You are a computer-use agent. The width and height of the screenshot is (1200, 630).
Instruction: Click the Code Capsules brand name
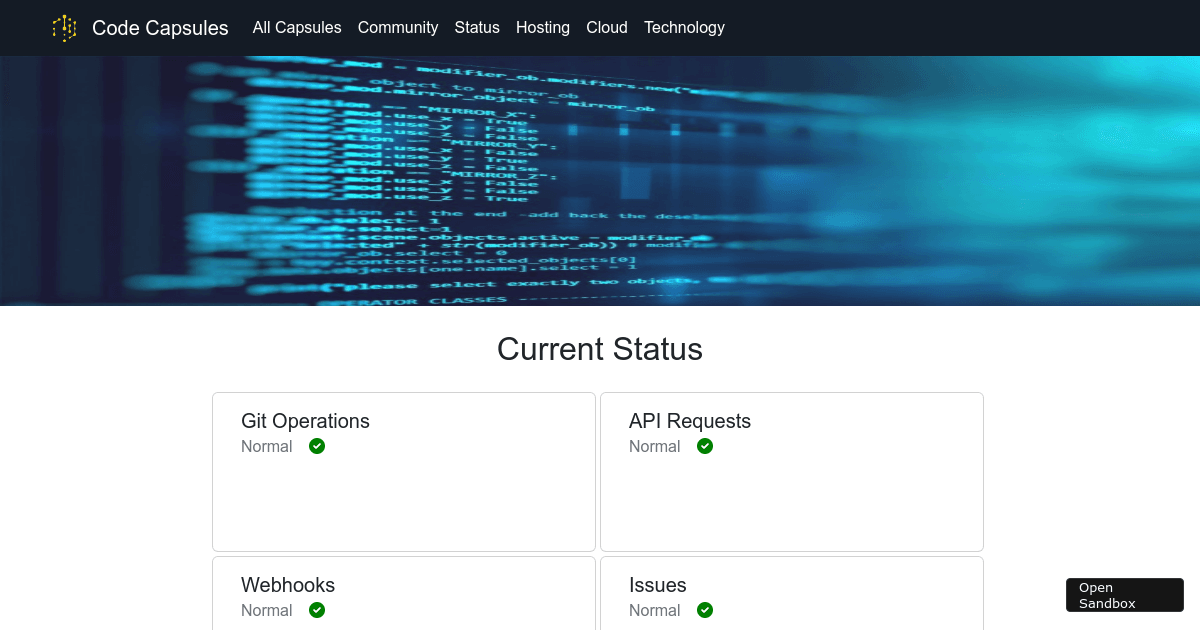[x=160, y=28]
